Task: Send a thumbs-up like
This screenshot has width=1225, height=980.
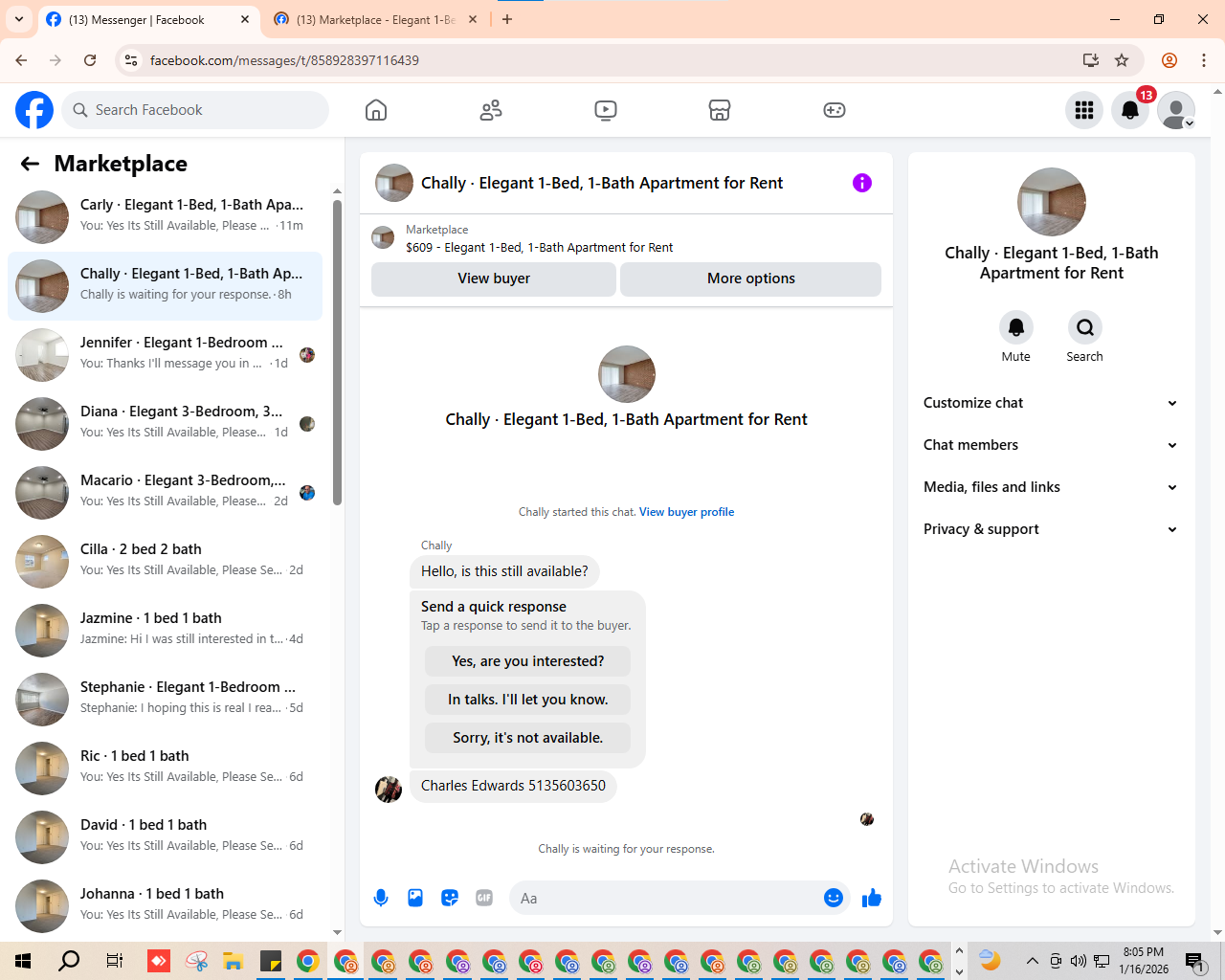Action: [872, 898]
